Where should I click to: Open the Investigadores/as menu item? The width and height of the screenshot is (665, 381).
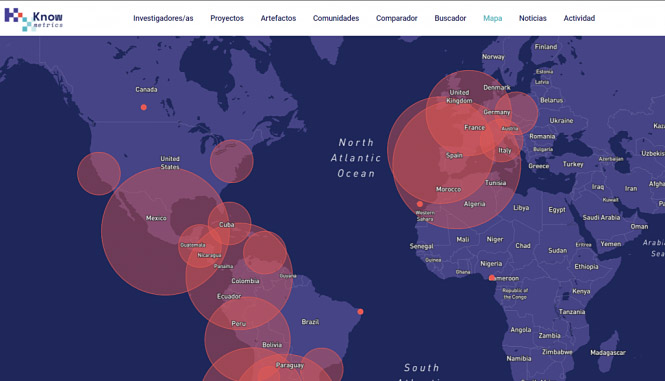coord(163,18)
